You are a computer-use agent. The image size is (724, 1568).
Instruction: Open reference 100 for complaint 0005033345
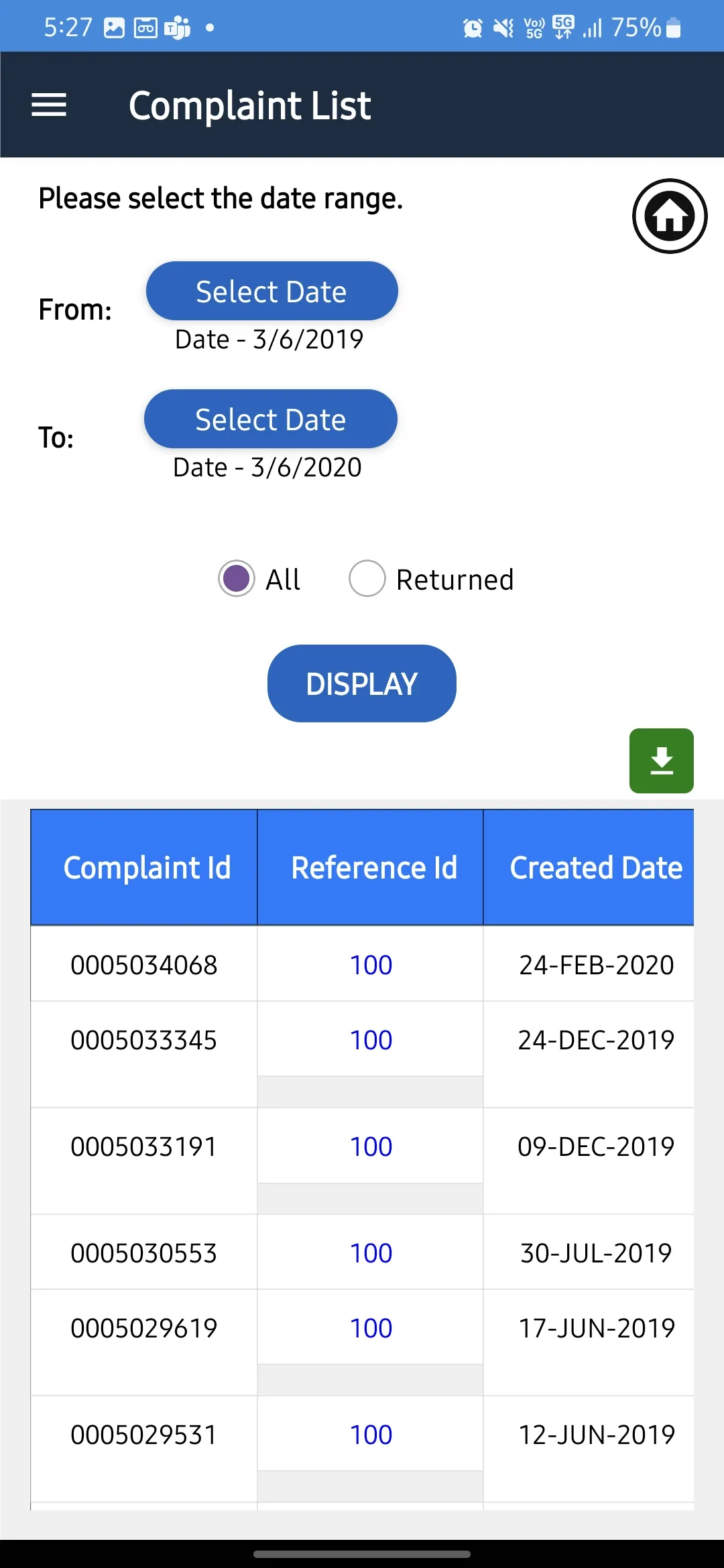click(371, 1040)
